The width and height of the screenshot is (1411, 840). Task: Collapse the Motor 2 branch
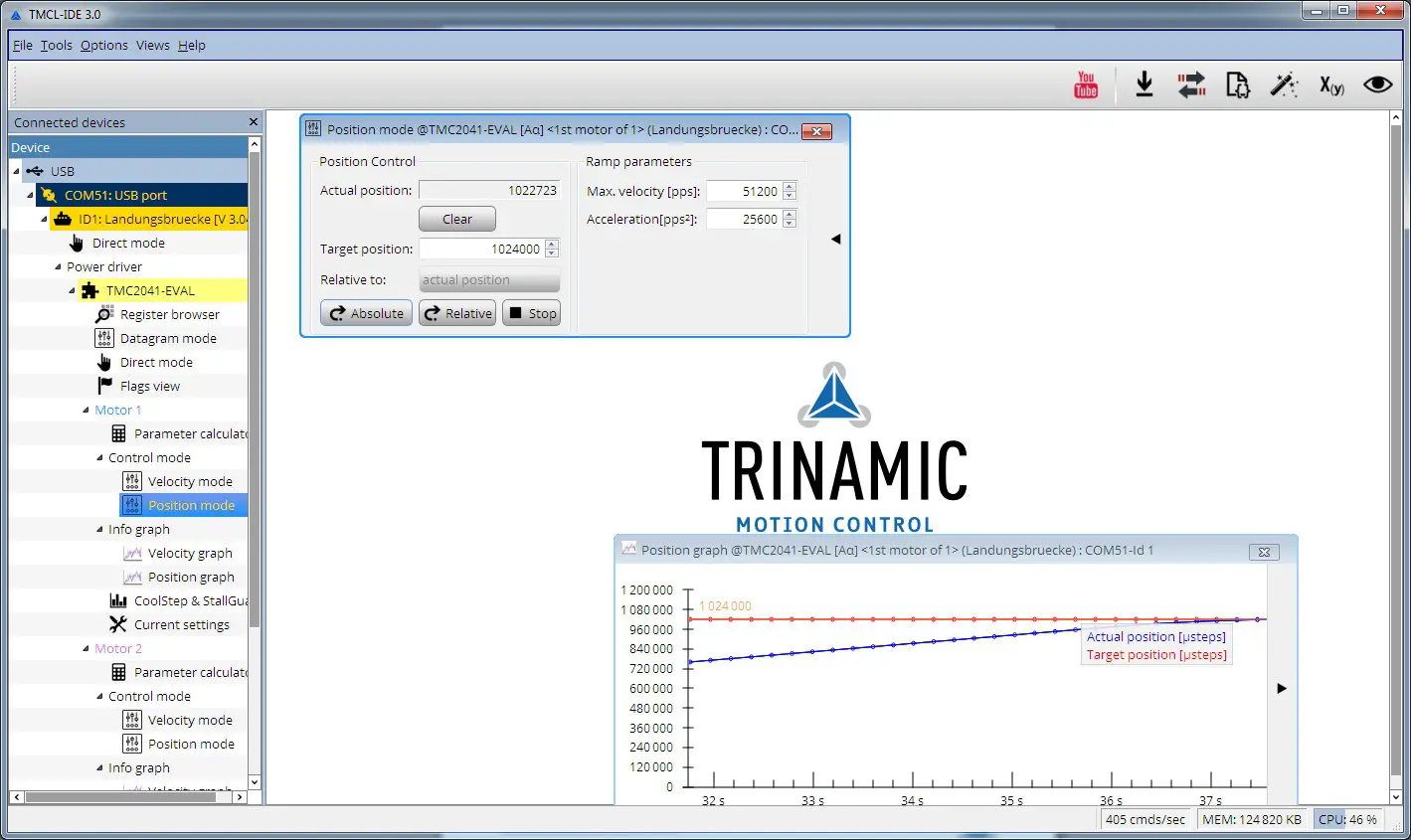85,648
